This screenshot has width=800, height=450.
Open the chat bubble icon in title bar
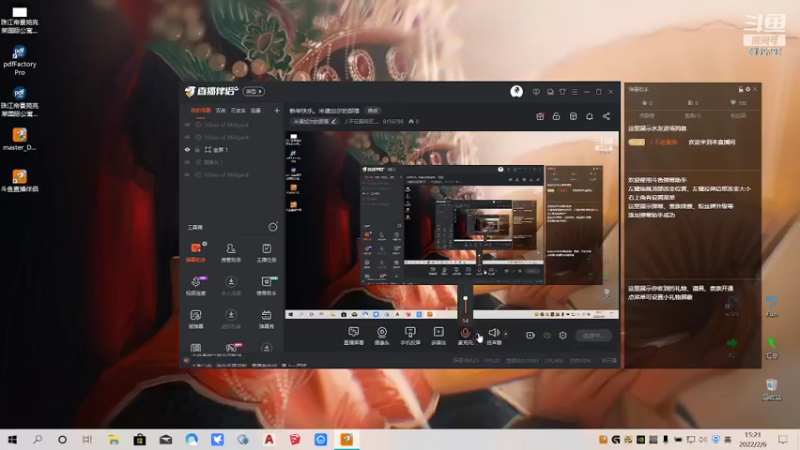(x=550, y=92)
